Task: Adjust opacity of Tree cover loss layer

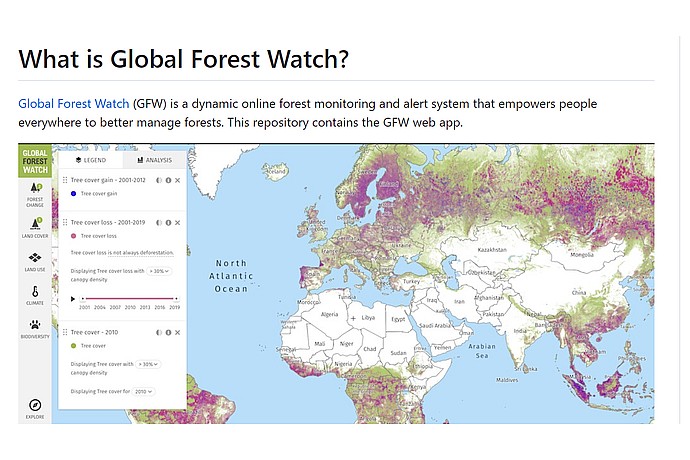Action: 159,223
